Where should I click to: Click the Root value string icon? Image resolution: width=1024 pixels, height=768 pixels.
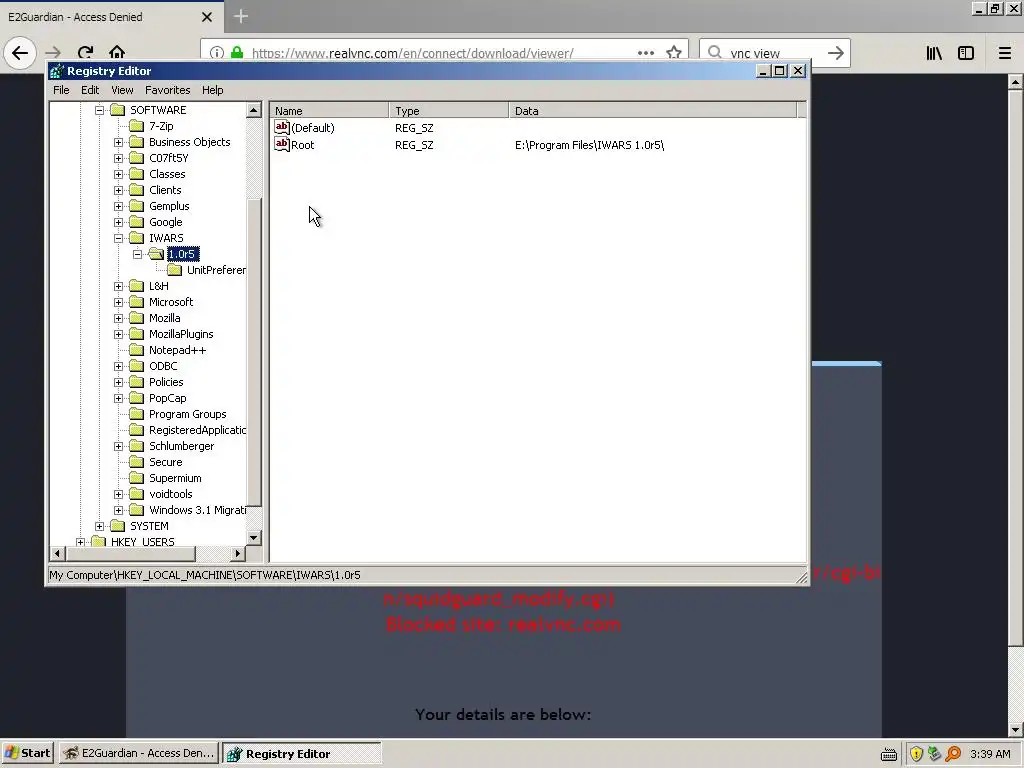point(281,144)
